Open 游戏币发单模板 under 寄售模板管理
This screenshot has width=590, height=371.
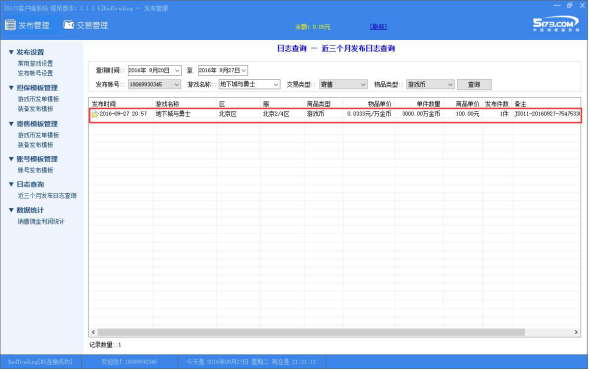38,135
